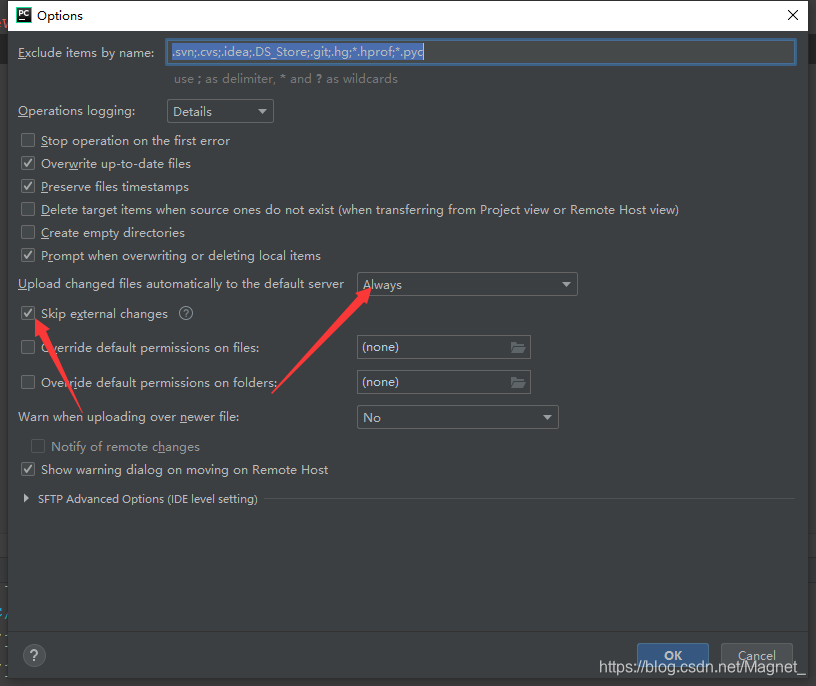
Task: Enable Override default permissions on files
Action: [28, 347]
